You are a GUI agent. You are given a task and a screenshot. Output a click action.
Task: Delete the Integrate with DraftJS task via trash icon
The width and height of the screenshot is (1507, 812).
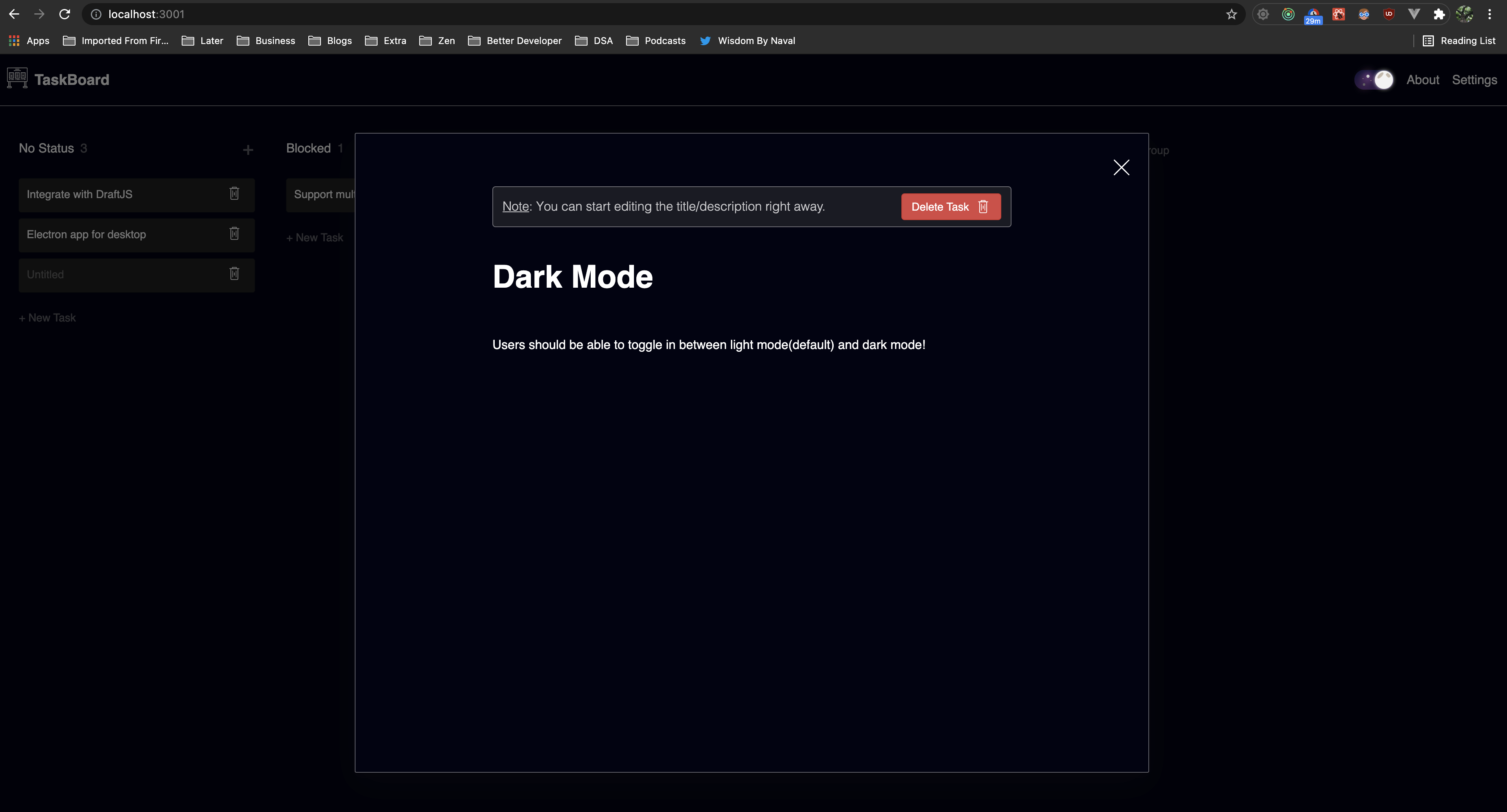click(x=234, y=193)
